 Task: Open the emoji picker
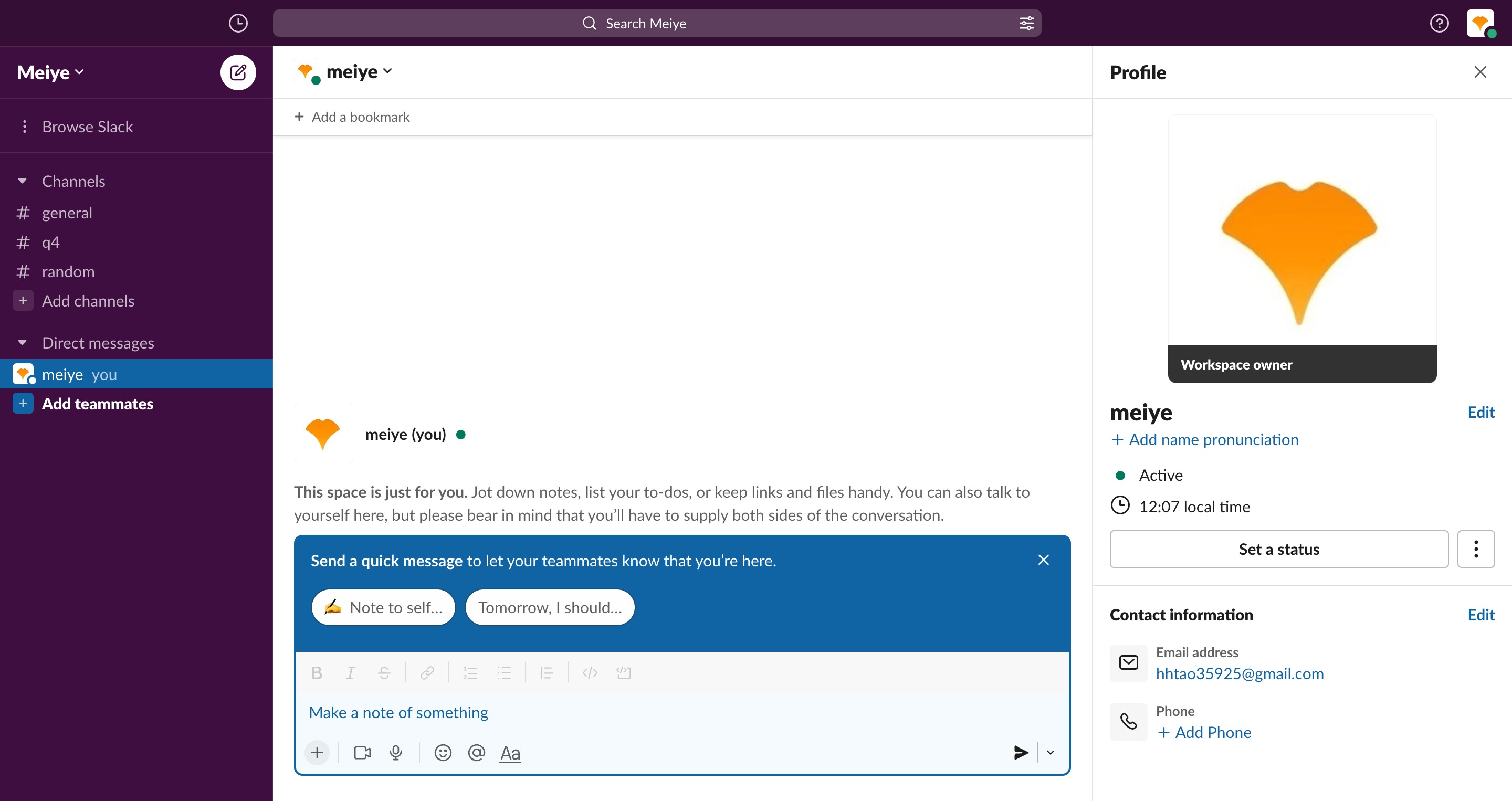[443, 752]
